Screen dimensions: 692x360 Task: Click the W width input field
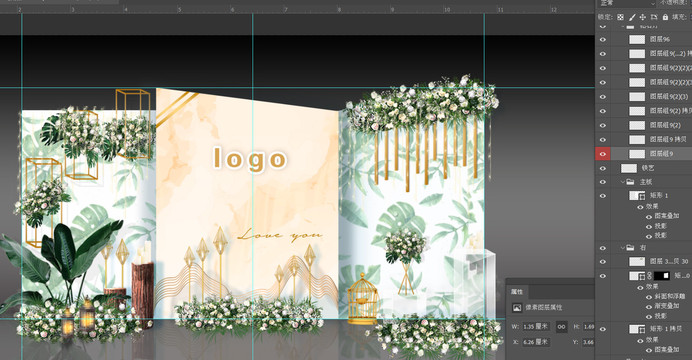pos(536,327)
